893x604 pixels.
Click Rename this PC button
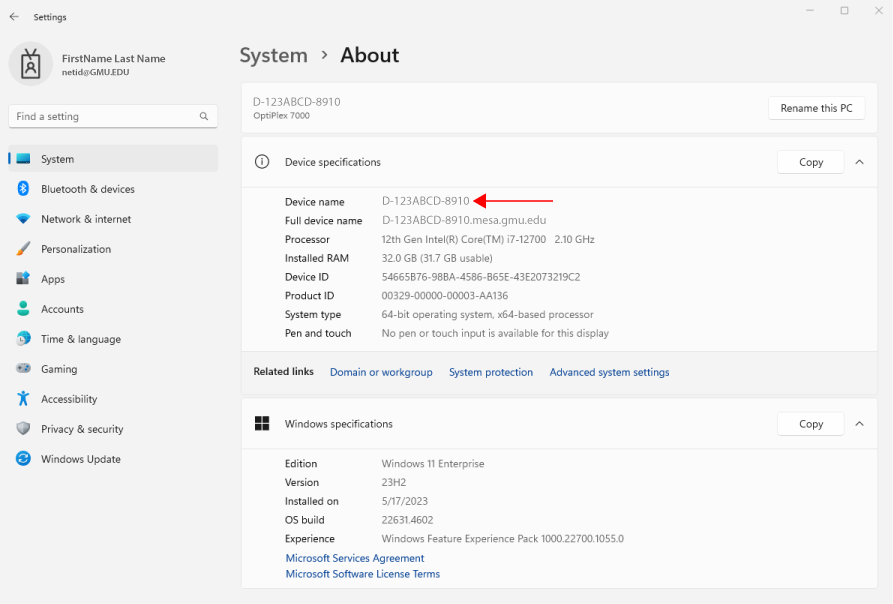[817, 108]
